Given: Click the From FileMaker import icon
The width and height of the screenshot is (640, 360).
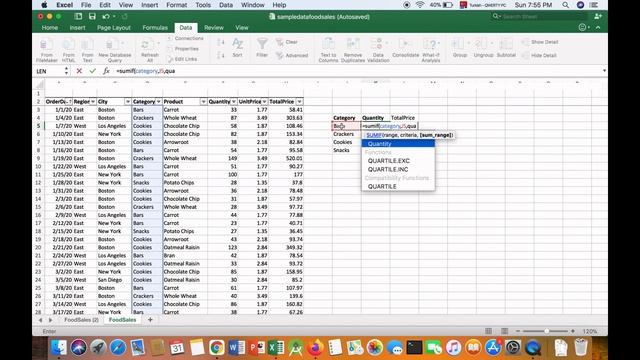Looking at the screenshot, I should click(47, 44).
